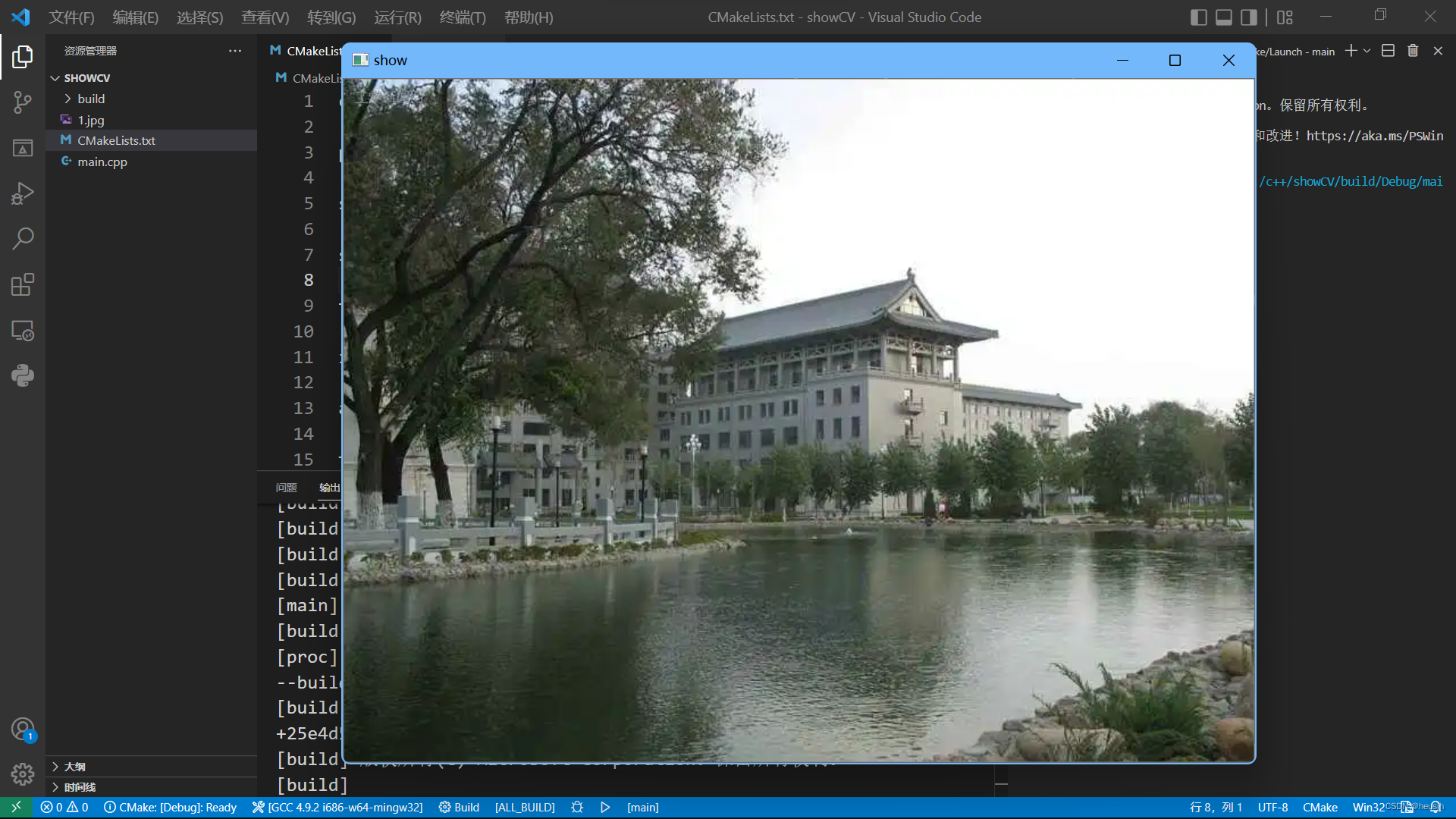Open main.cpp in the explorer
This screenshot has height=819, width=1456.
(102, 162)
